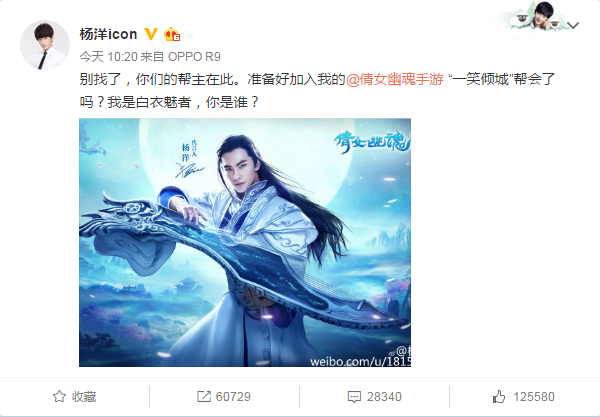Click the post text about 一笑倾城 帮会
Viewport: 600px width, 417px height.
[x=317, y=90]
